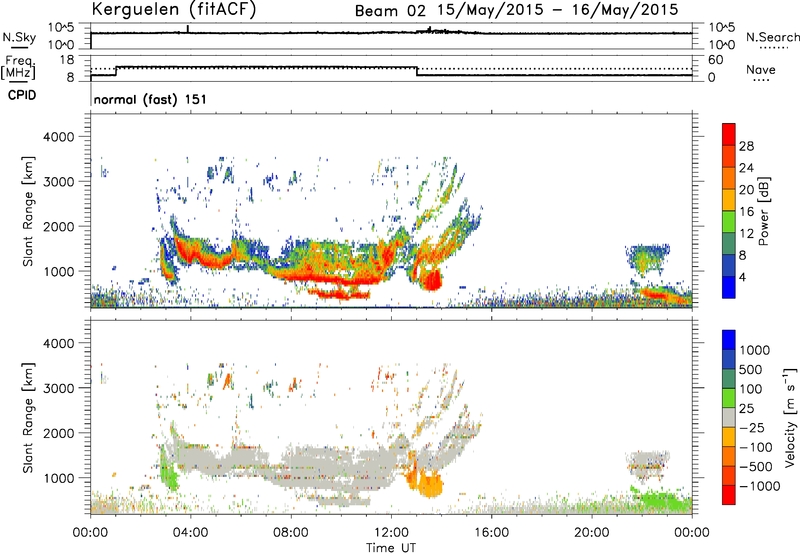Click the '16' tick on Power colorbar
This screenshot has width=800, height=554.
coord(746,211)
